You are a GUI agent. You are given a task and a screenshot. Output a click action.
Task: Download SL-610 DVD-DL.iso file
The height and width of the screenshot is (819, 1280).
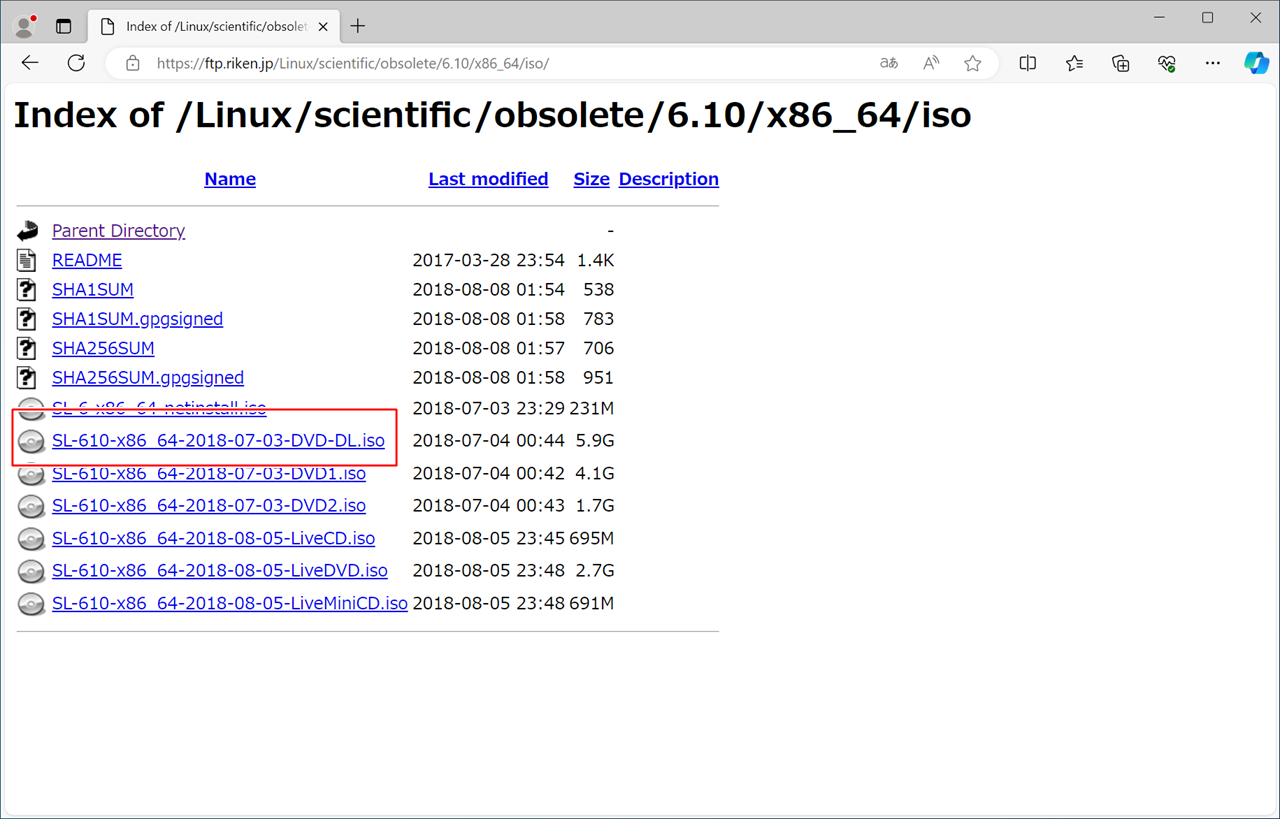[x=218, y=441]
